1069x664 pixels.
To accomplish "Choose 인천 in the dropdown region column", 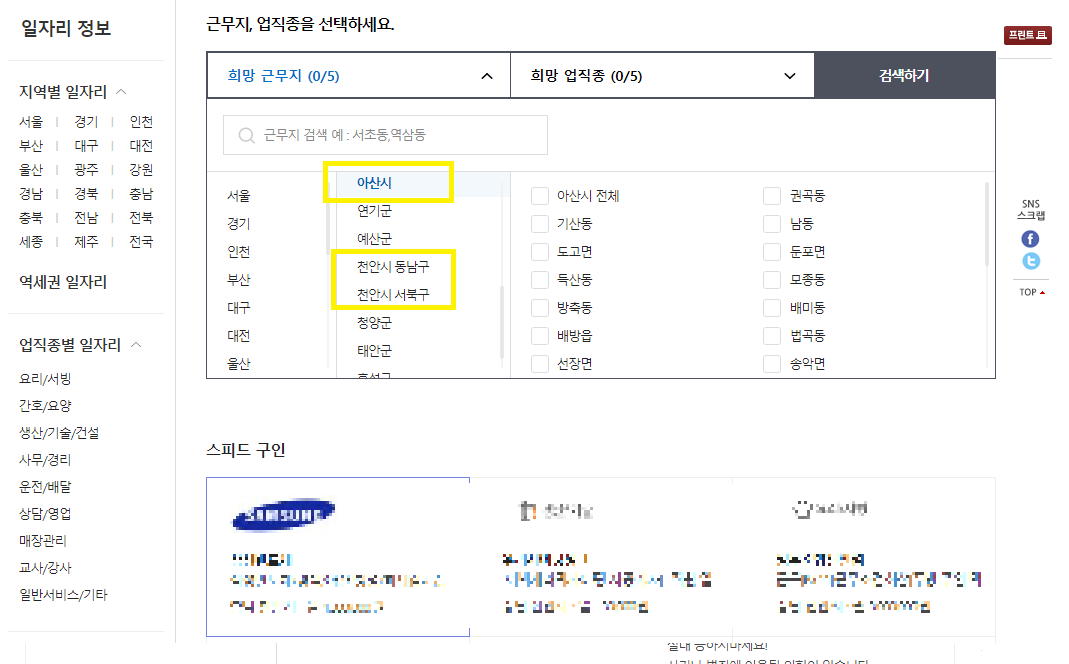I will [x=239, y=252].
